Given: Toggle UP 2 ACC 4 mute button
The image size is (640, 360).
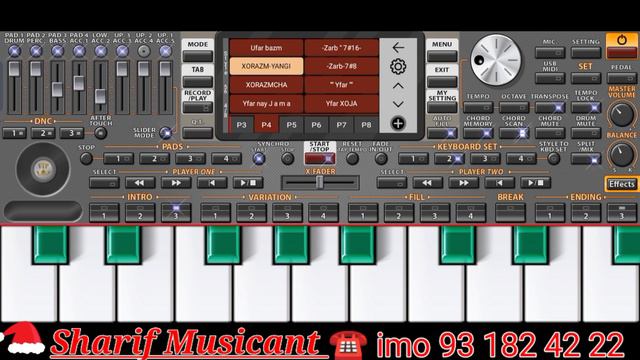Looking at the screenshot, I should (x=144, y=51).
